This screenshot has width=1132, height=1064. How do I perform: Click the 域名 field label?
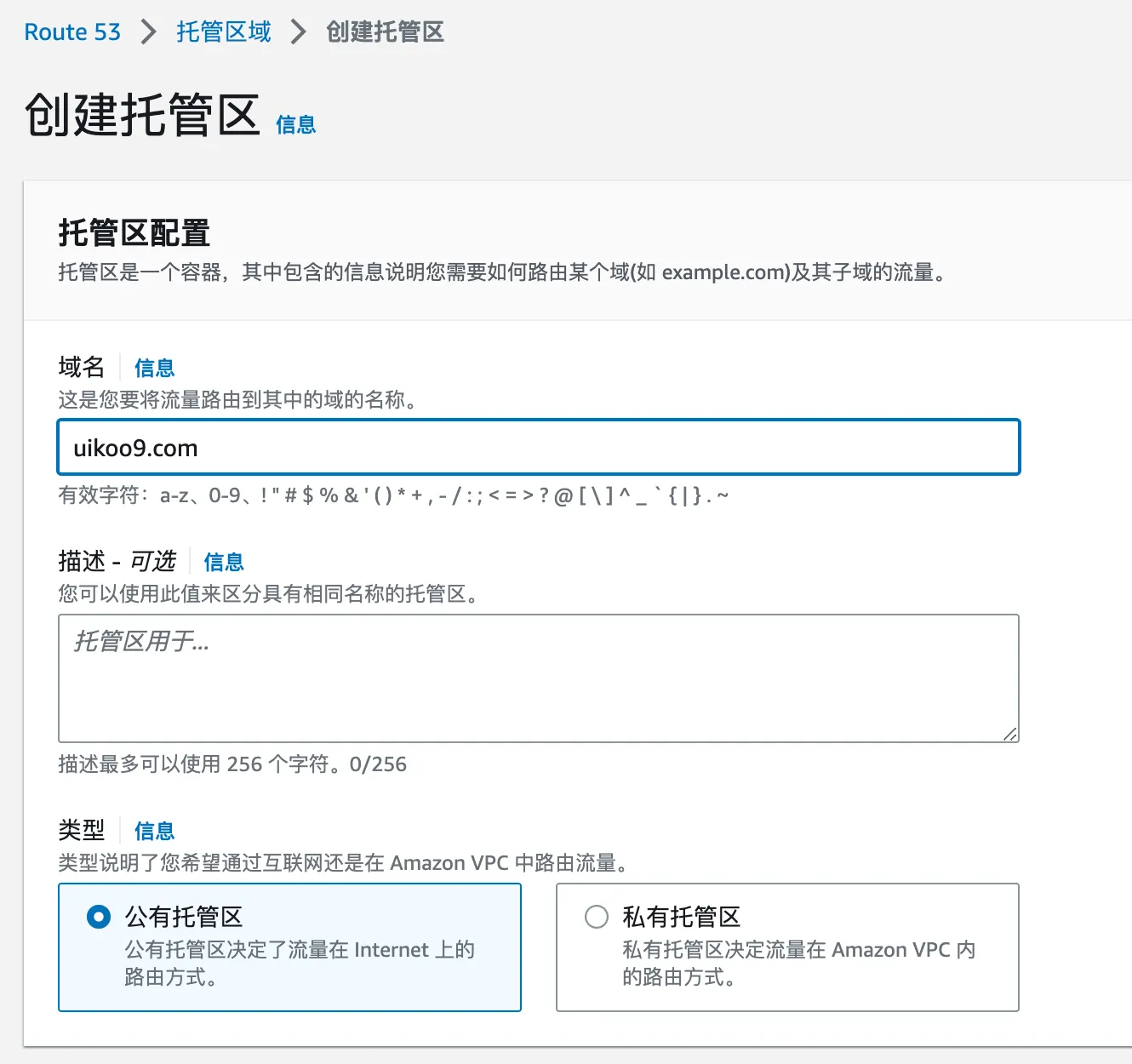[x=82, y=368]
